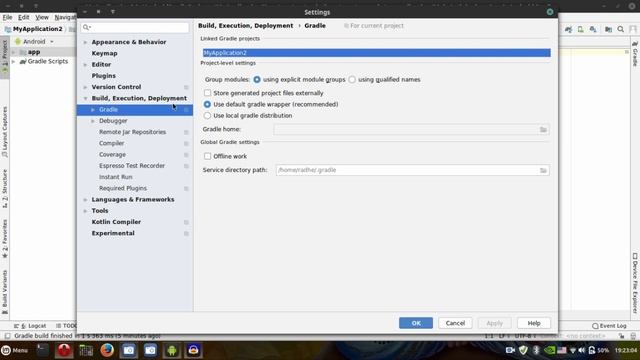
Task: Browse for Service directory path folder icon
Action: [543, 170]
